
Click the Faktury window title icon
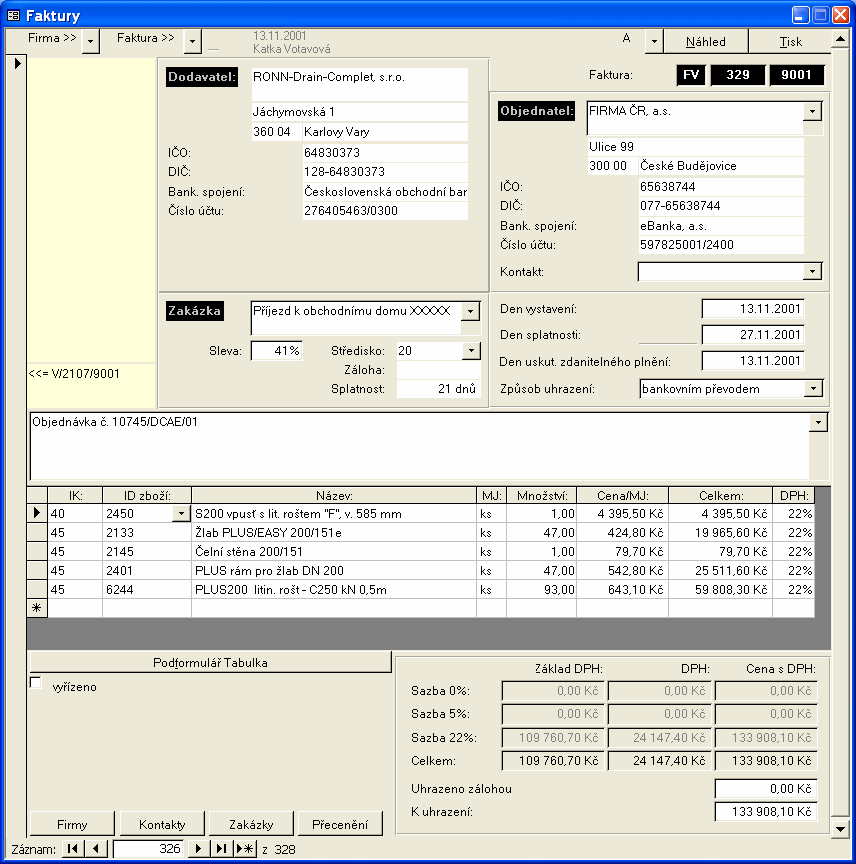pyautogui.click(x=14, y=15)
